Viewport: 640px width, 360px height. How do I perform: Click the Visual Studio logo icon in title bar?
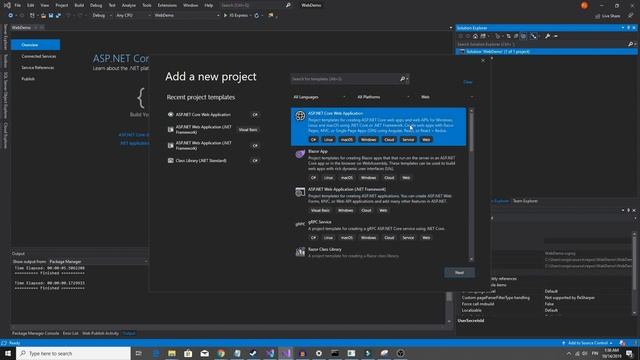click(x=7, y=5)
